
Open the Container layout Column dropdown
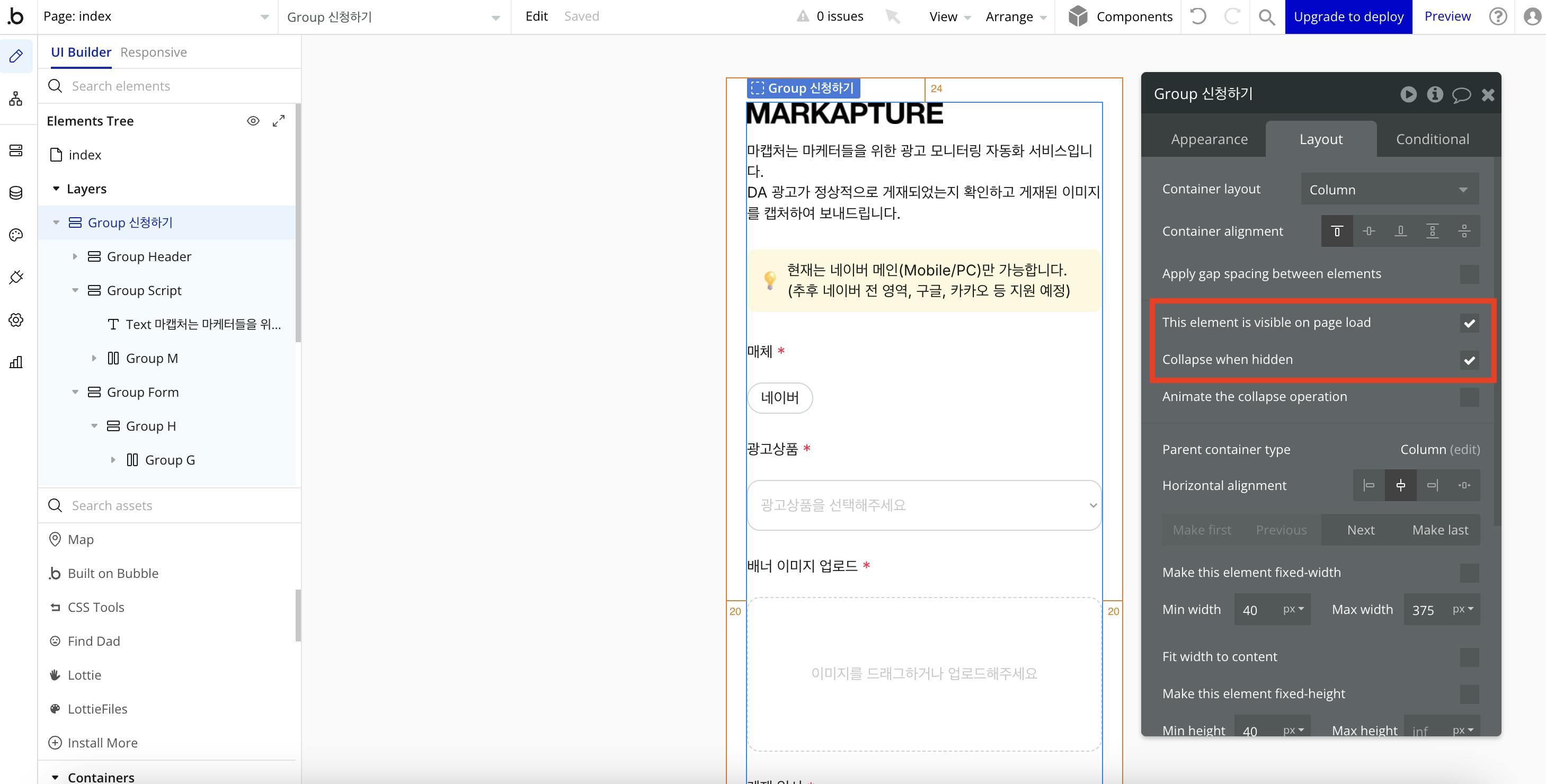(1389, 189)
